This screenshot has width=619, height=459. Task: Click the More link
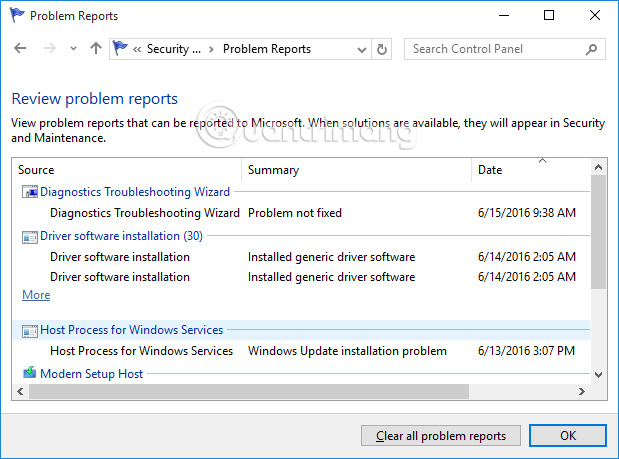36,295
